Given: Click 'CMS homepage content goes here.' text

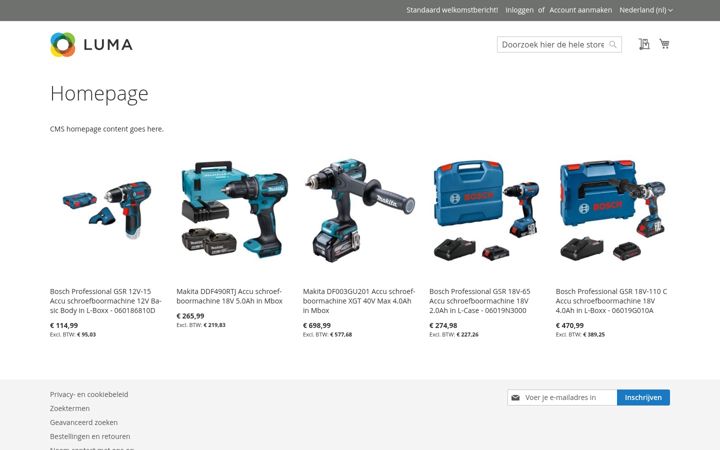Looking at the screenshot, I should coord(107,129).
